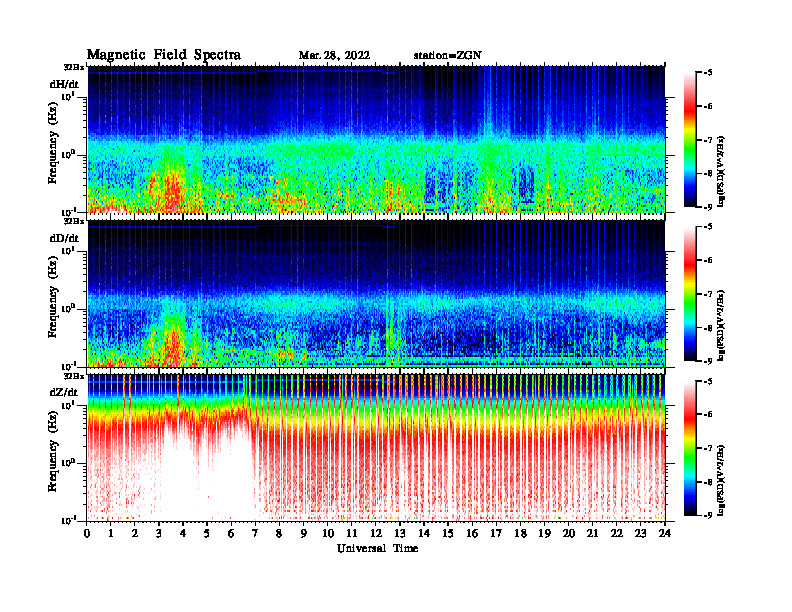Click hour 6 on the time axis
The image size is (792, 612).
tap(231, 534)
